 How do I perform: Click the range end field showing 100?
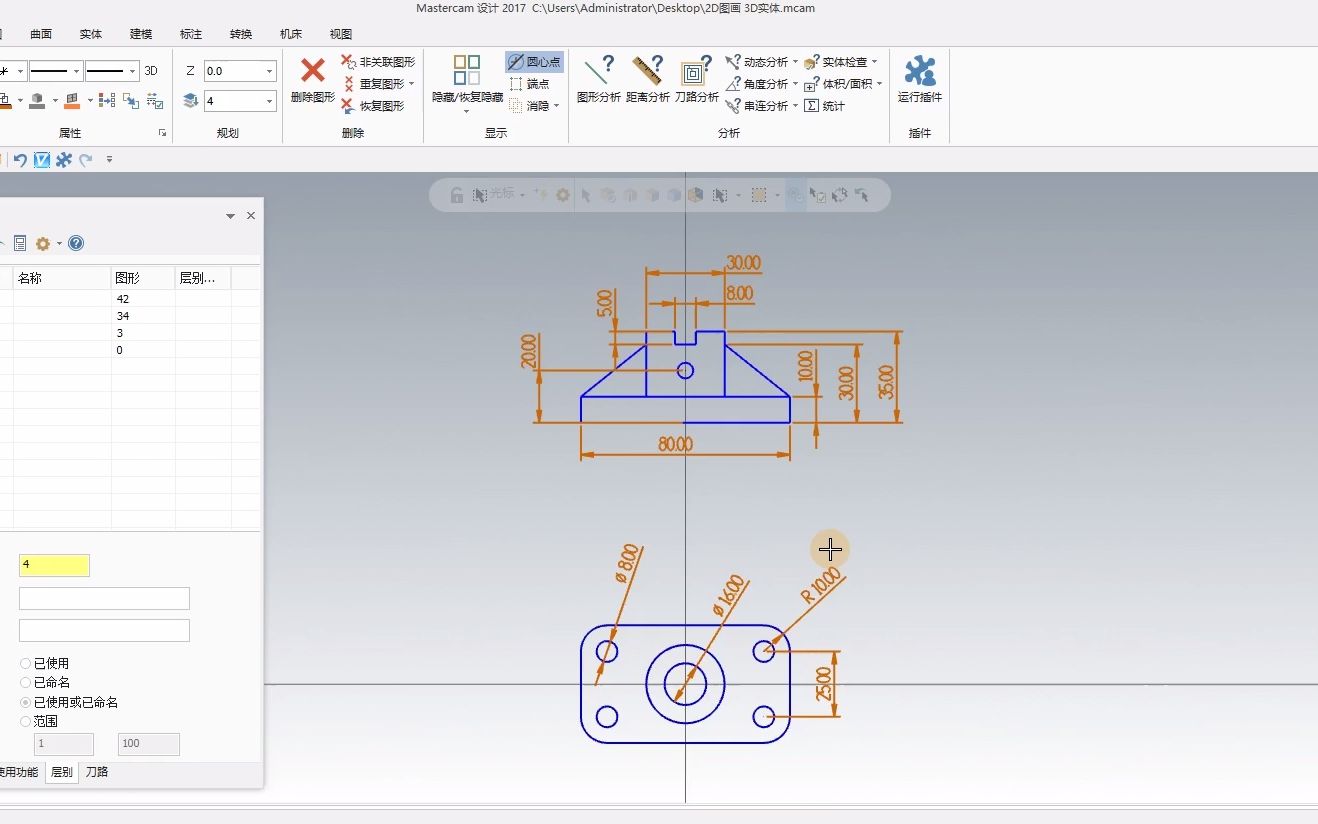pos(148,744)
